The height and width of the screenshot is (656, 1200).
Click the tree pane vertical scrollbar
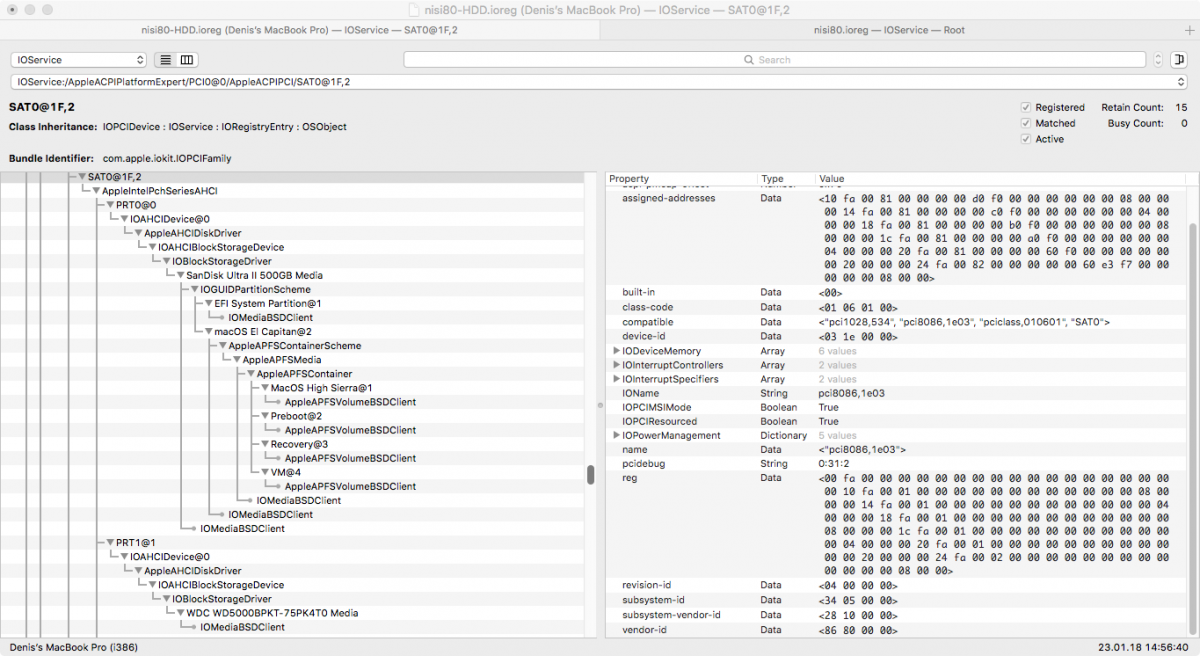tap(591, 475)
